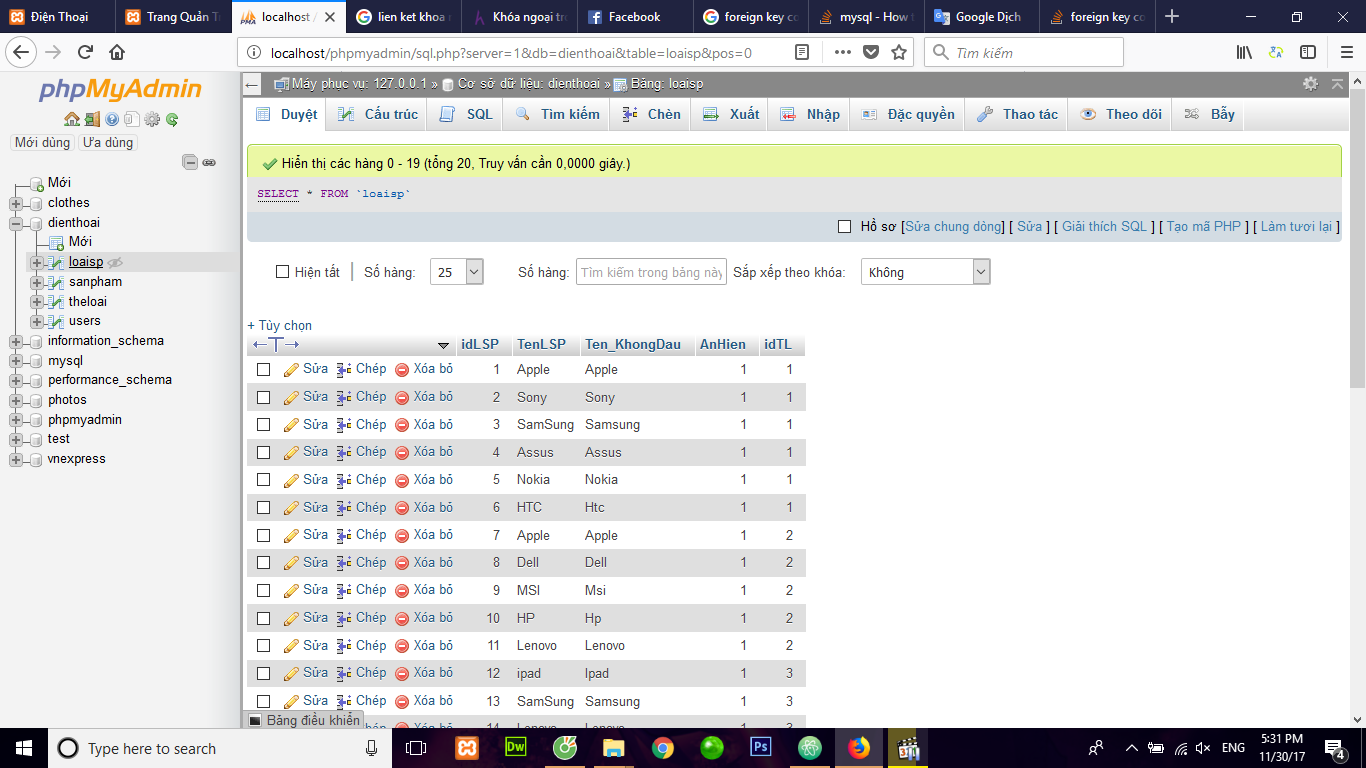Open Photoshop from taskbar
Viewport: 1366px width, 768px height.
coord(761,747)
